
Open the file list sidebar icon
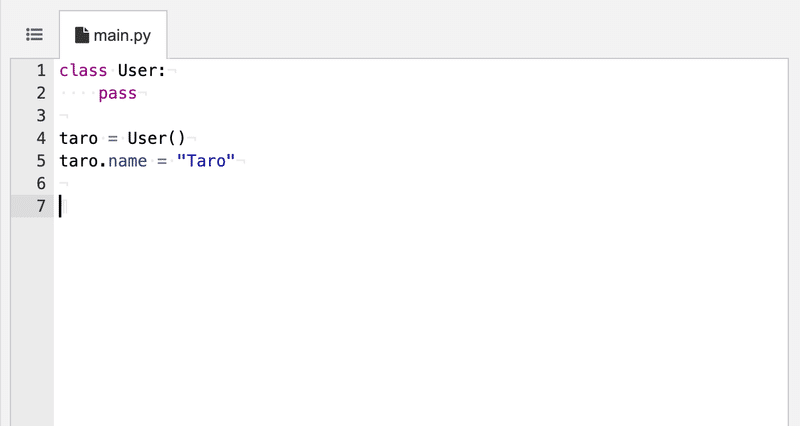34,34
